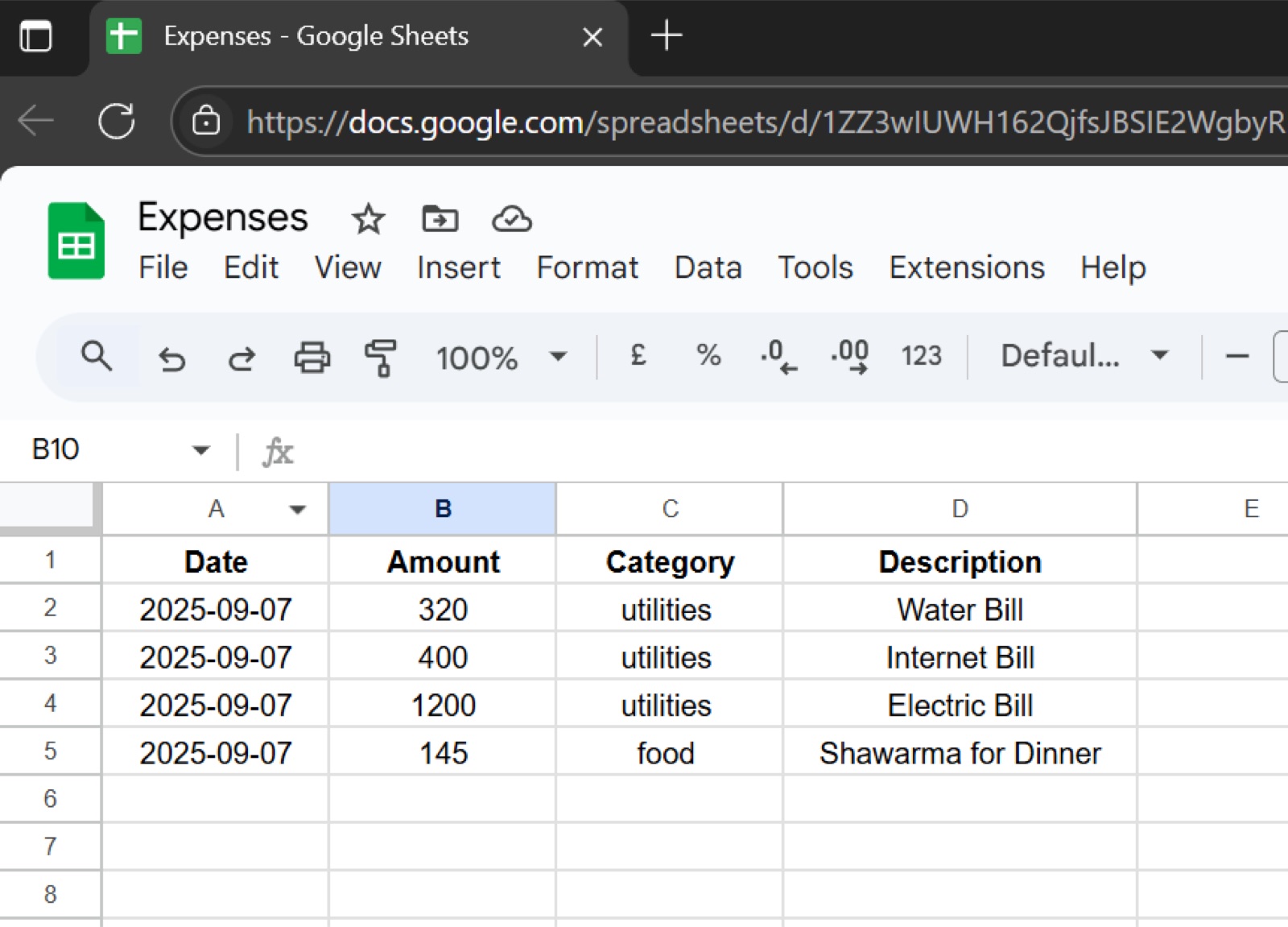Viewport: 1288px width, 927px height.
Task: Apply percent format button
Action: tap(708, 355)
